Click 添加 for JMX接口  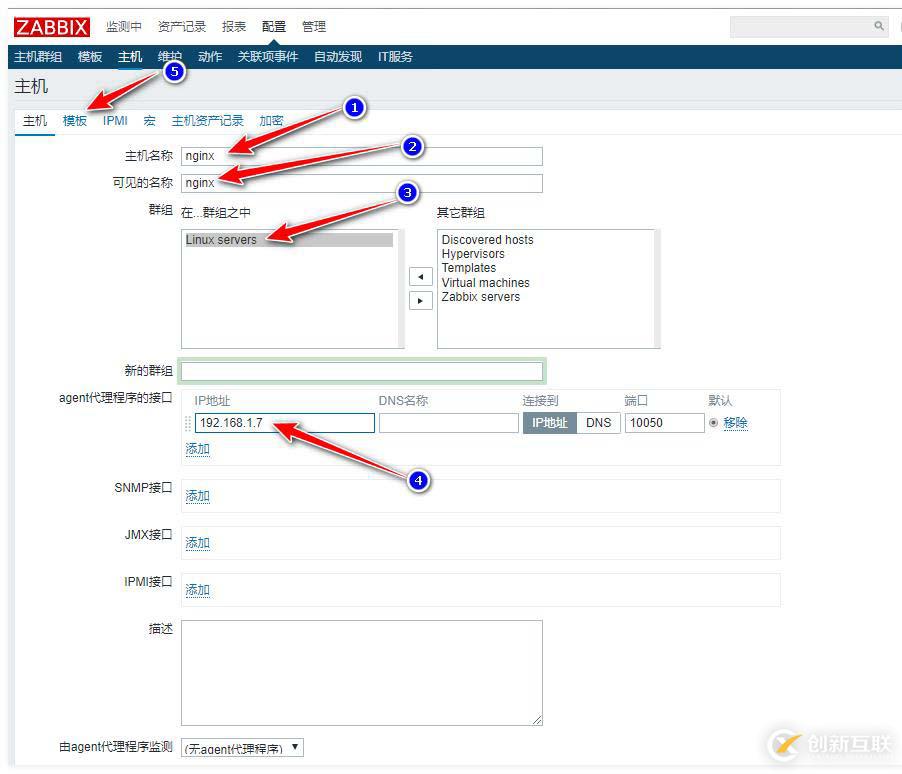(197, 543)
